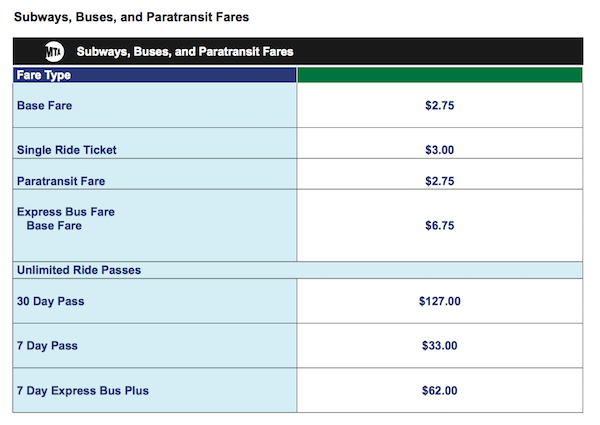The width and height of the screenshot is (600, 425).
Task: Click the $127.00 price value
Action: (440, 301)
